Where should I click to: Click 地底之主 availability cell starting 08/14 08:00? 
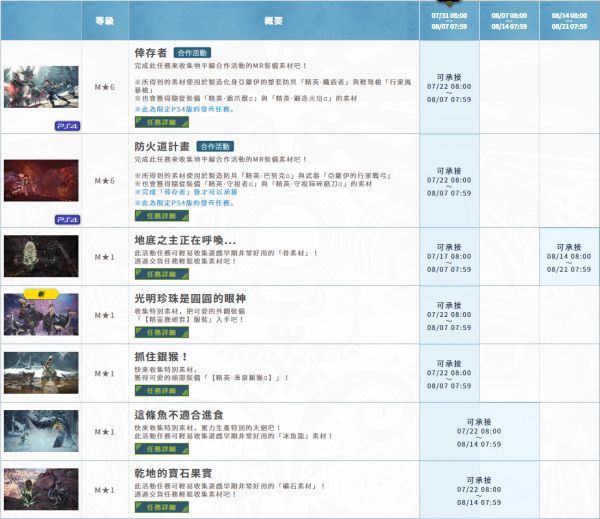(569, 258)
